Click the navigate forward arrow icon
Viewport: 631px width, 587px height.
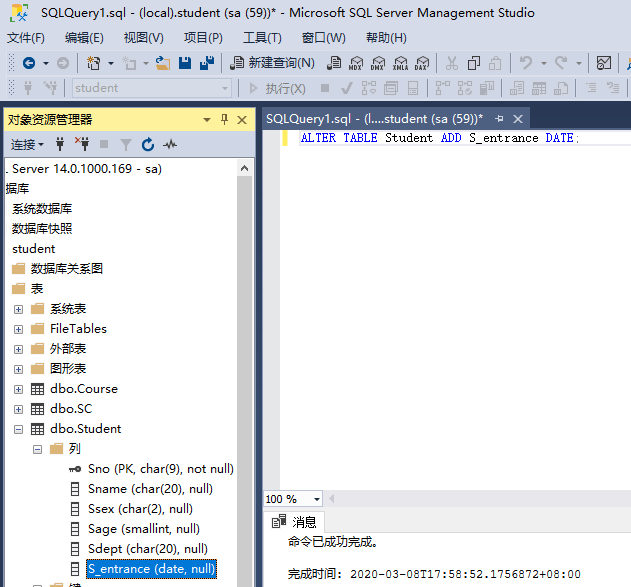[x=63, y=63]
